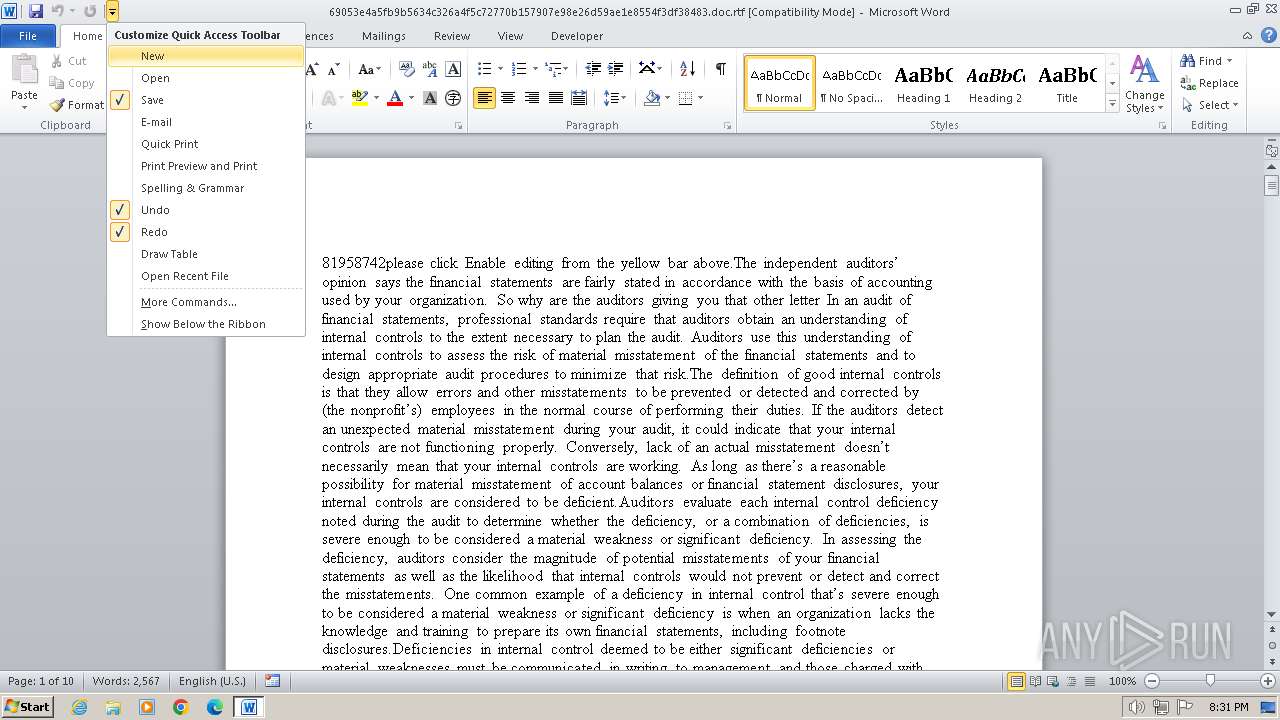Click the Enclose Characters icon

[x=453, y=98]
